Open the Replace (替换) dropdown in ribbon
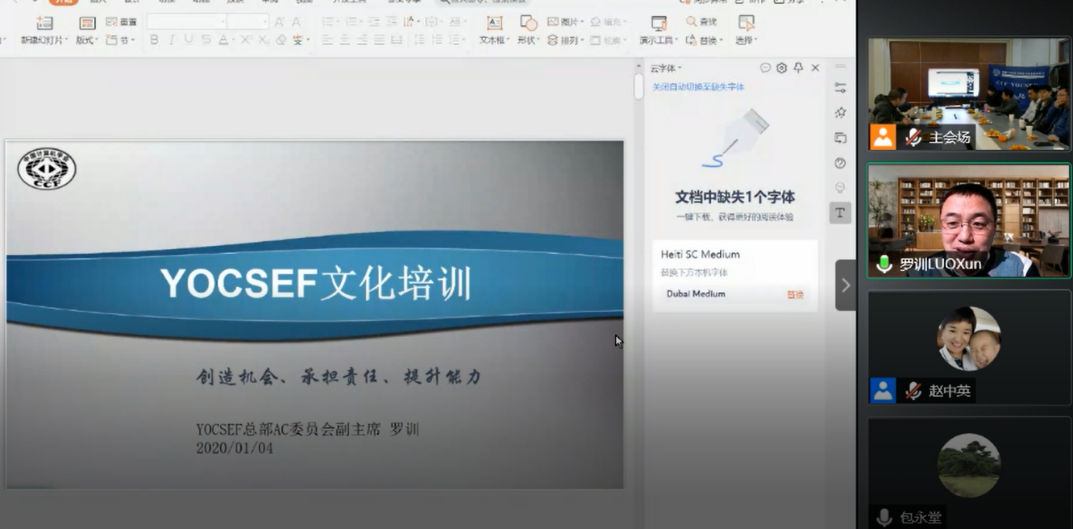The height and width of the screenshot is (529, 1073). [x=705, y=40]
